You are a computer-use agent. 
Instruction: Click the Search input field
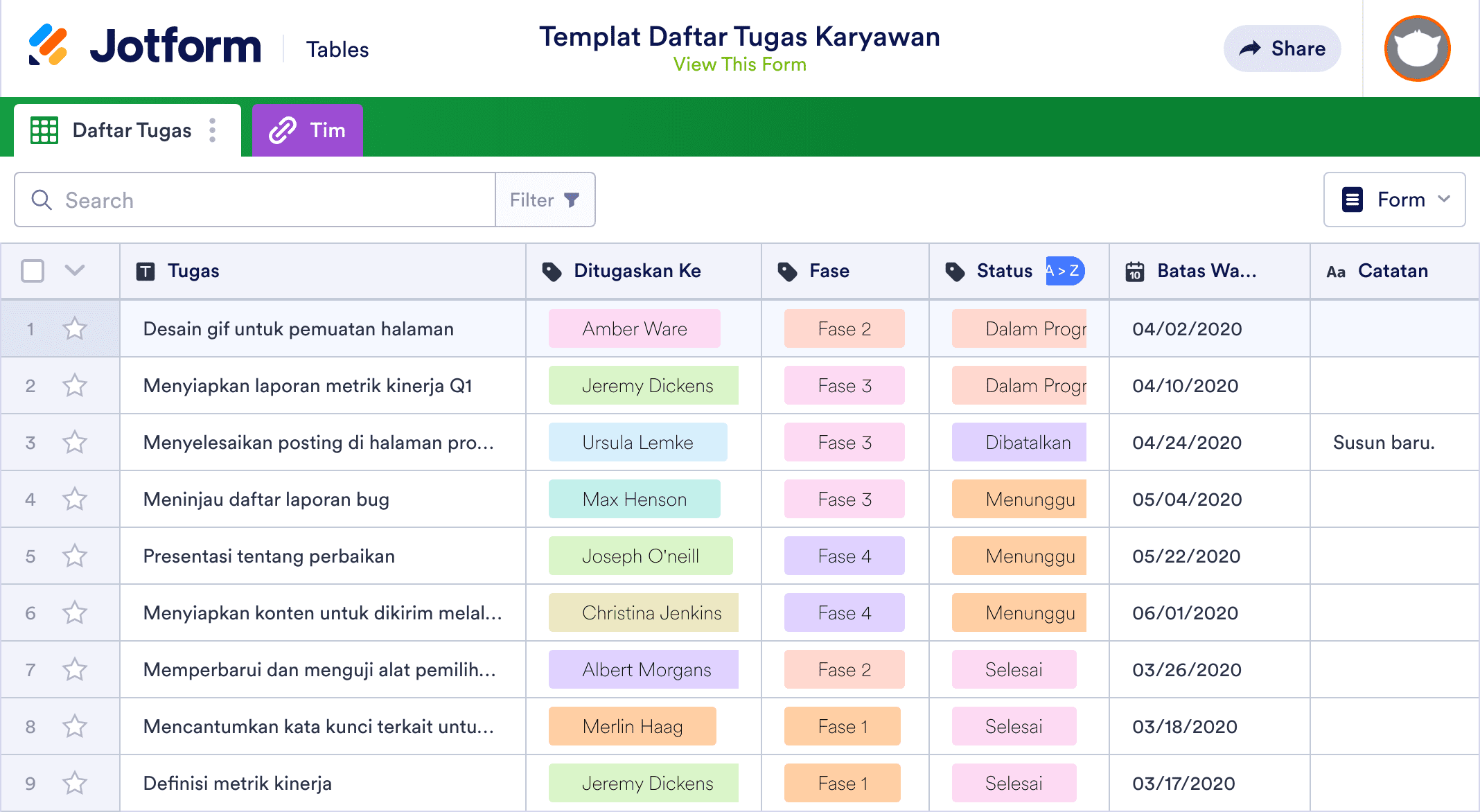tap(256, 200)
